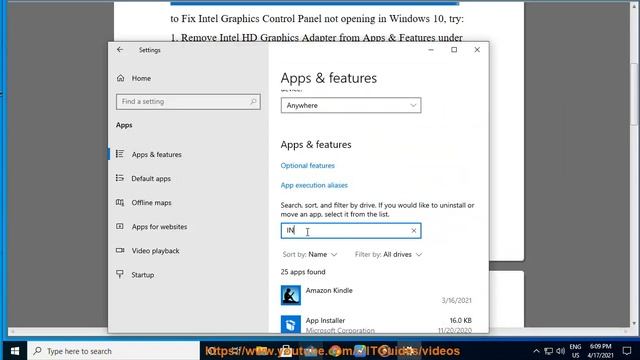
Task: Click the App Installer icon
Action: coord(291,324)
